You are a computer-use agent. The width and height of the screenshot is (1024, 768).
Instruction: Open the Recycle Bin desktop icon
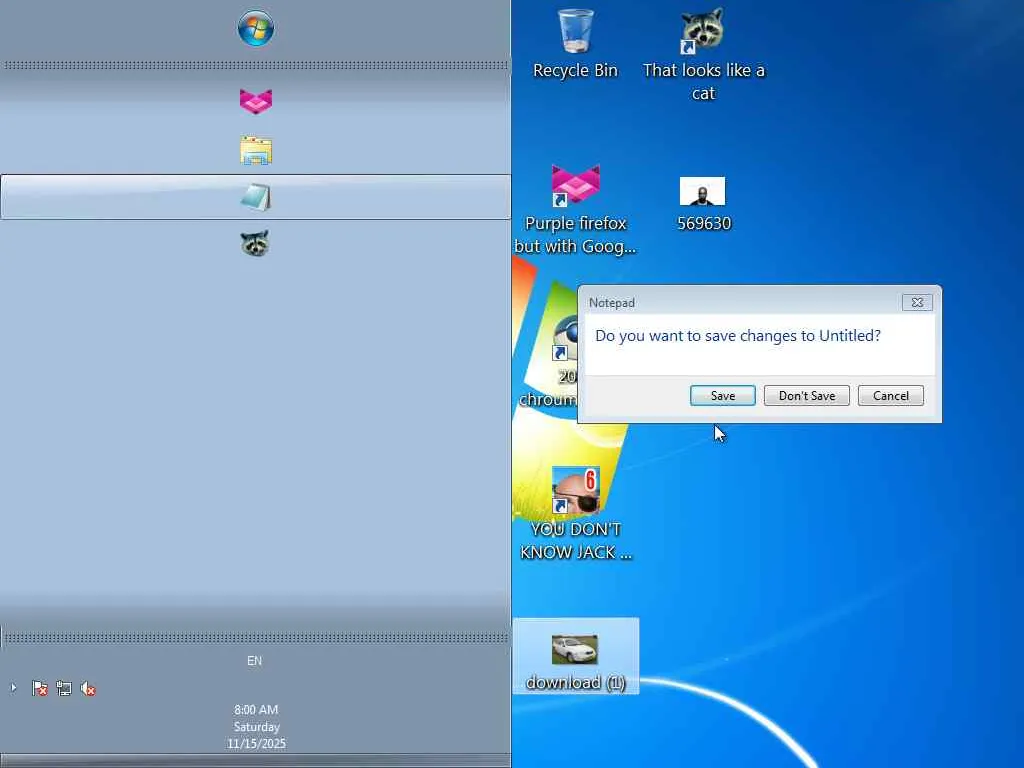(575, 44)
